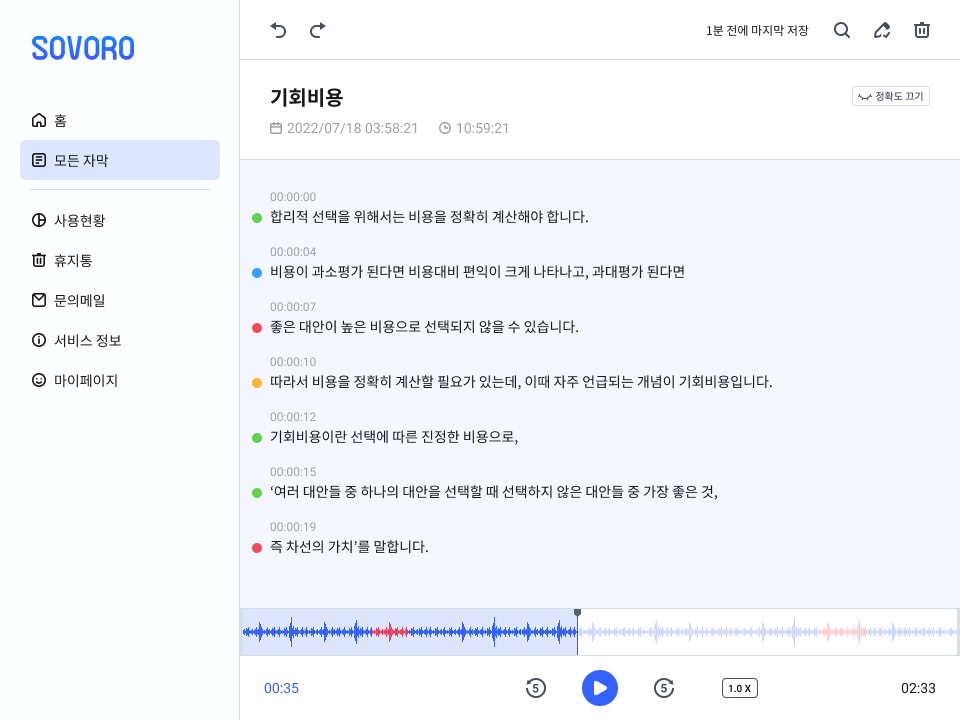Click green dot next to '여러 대안들 line
960x720 pixels.
click(257, 493)
